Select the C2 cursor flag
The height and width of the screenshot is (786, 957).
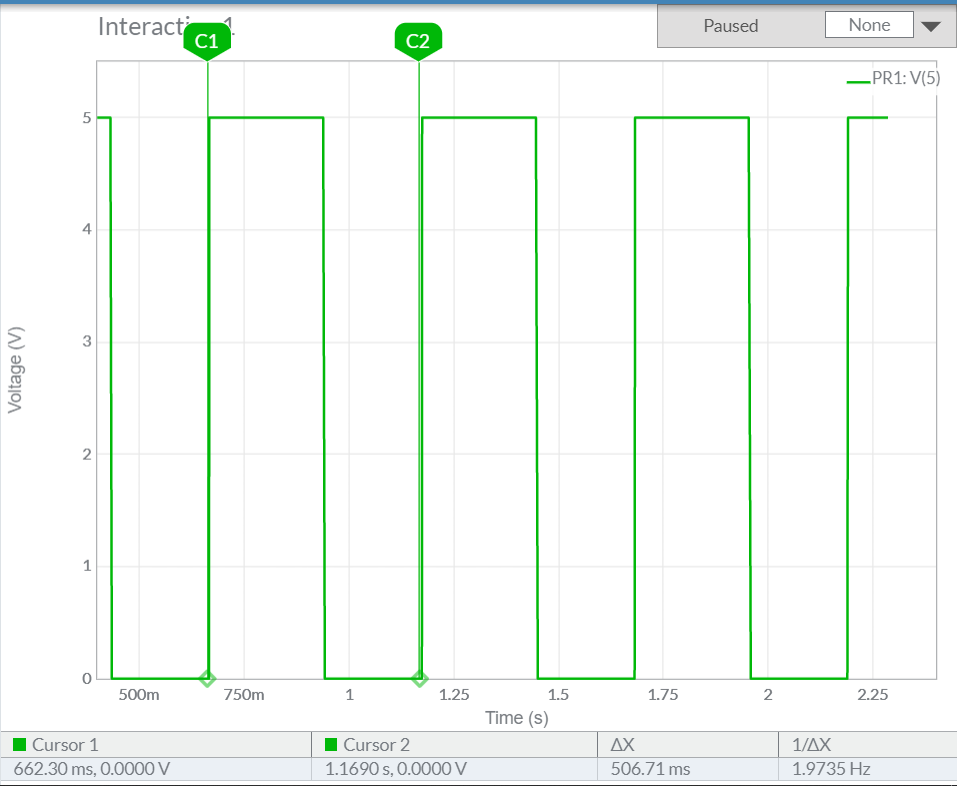(x=418, y=41)
